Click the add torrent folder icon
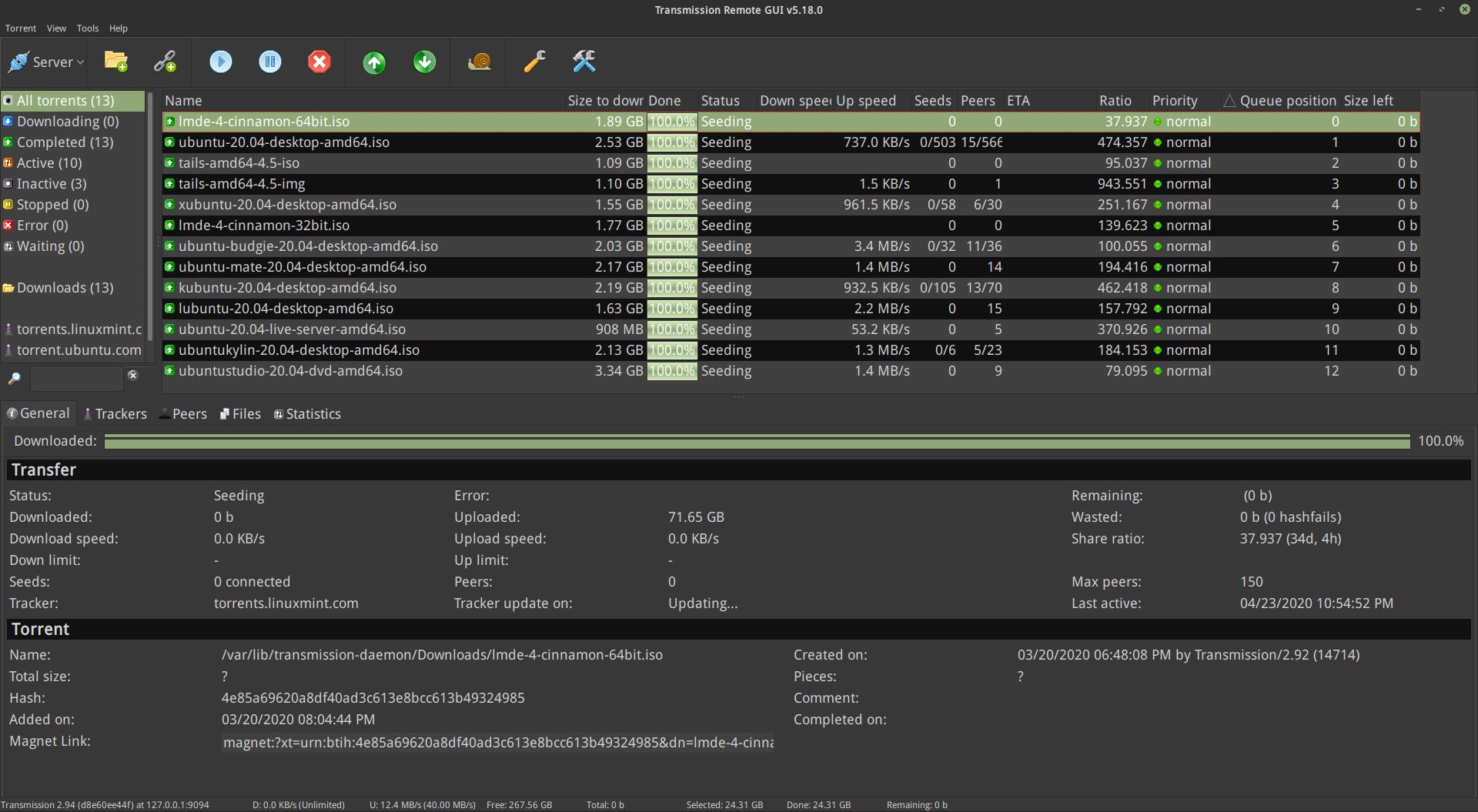Image resolution: width=1478 pixels, height=812 pixels. coord(116,62)
